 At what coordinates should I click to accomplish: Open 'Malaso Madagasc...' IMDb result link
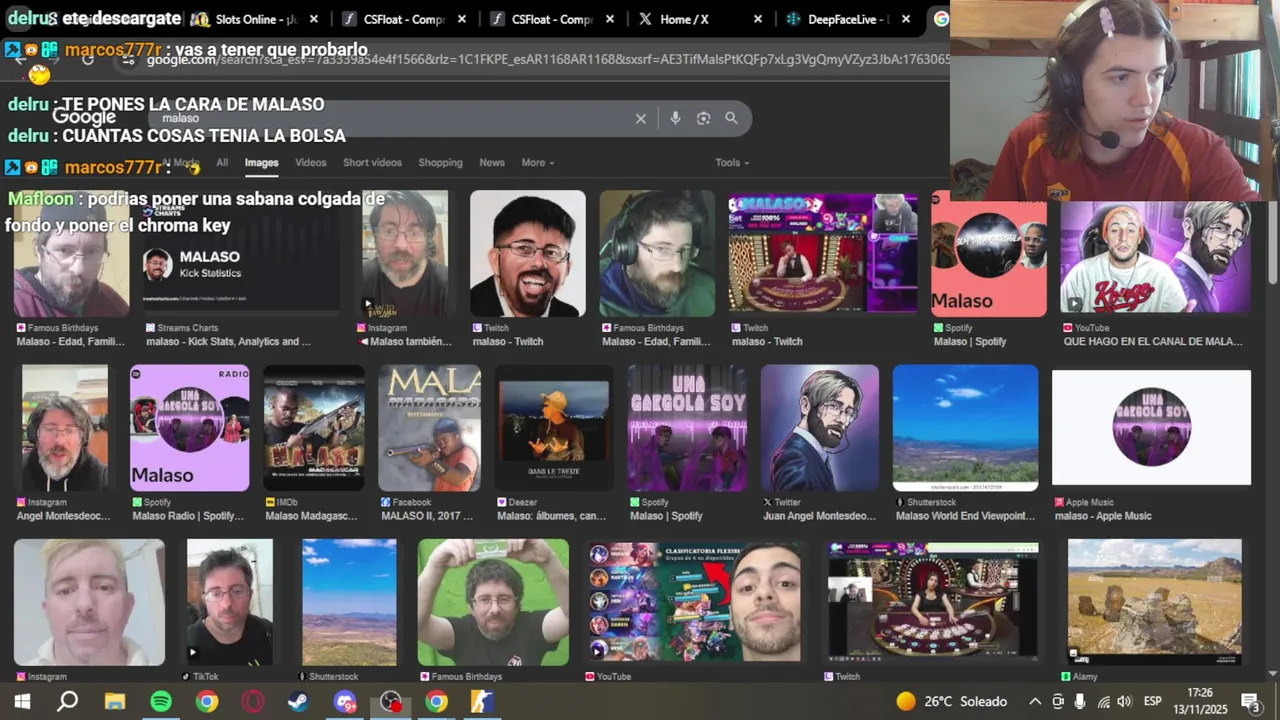coord(311,517)
